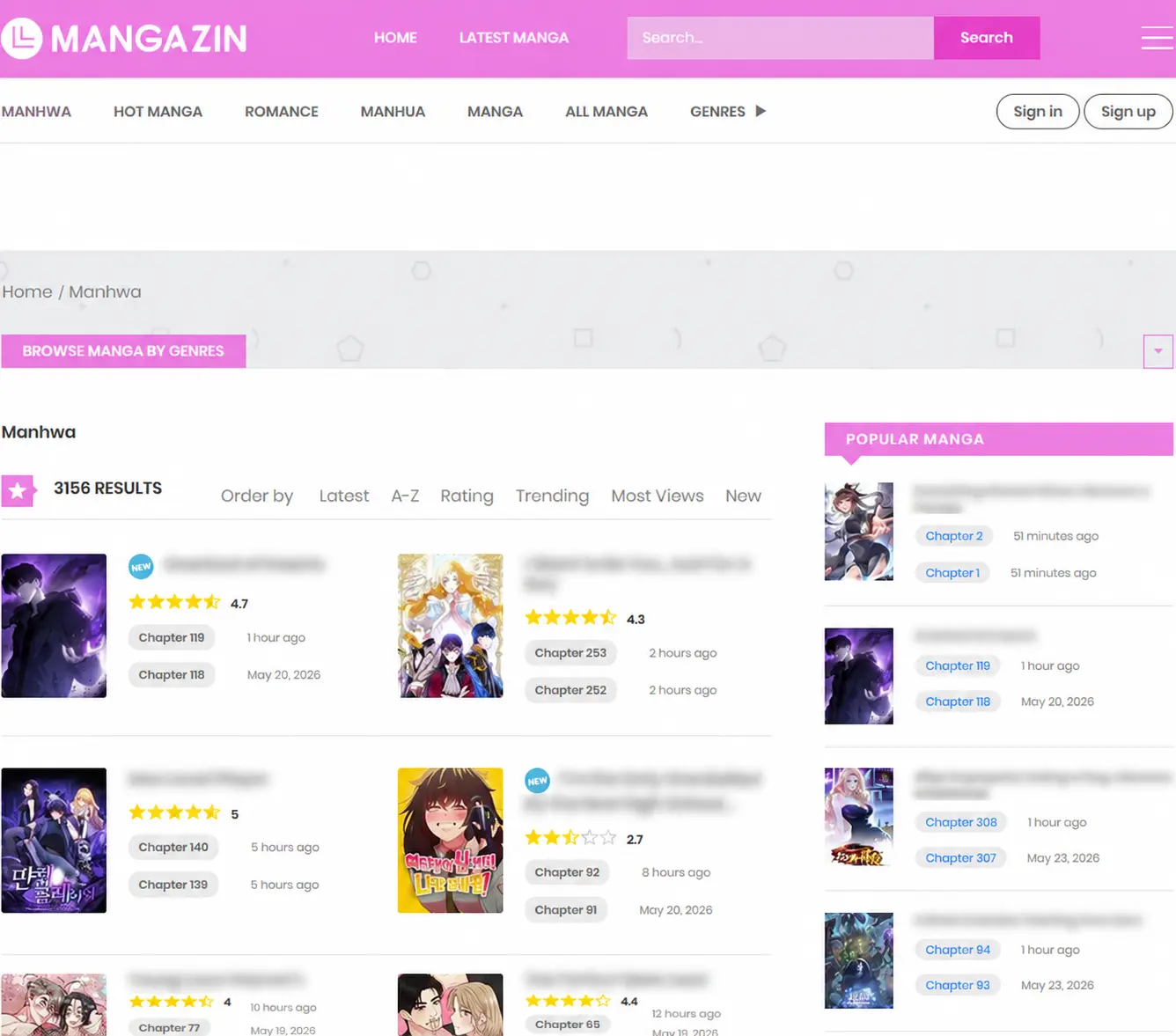Sort results by Rating

pyautogui.click(x=467, y=496)
